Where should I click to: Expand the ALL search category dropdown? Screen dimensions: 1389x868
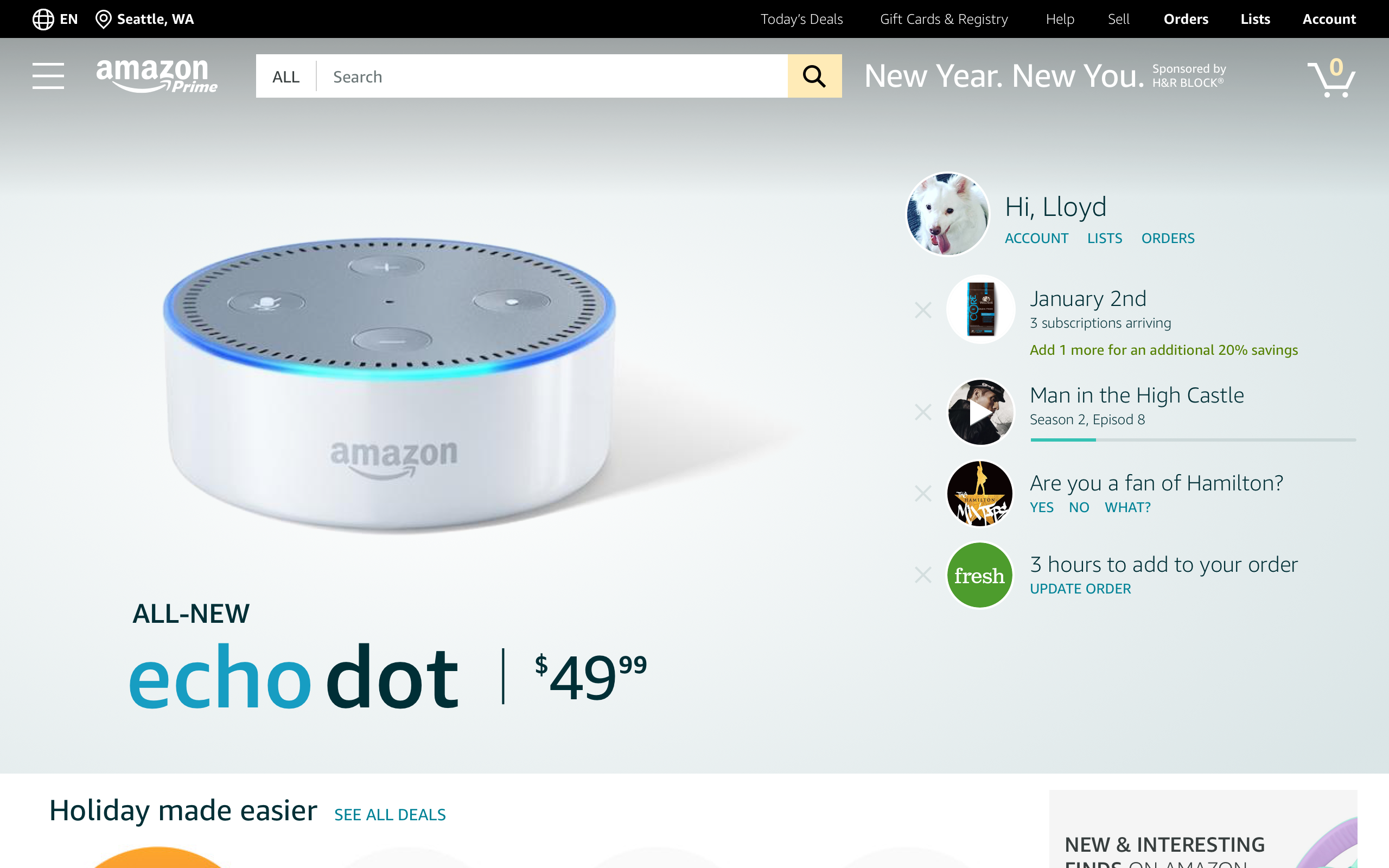[286, 76]
